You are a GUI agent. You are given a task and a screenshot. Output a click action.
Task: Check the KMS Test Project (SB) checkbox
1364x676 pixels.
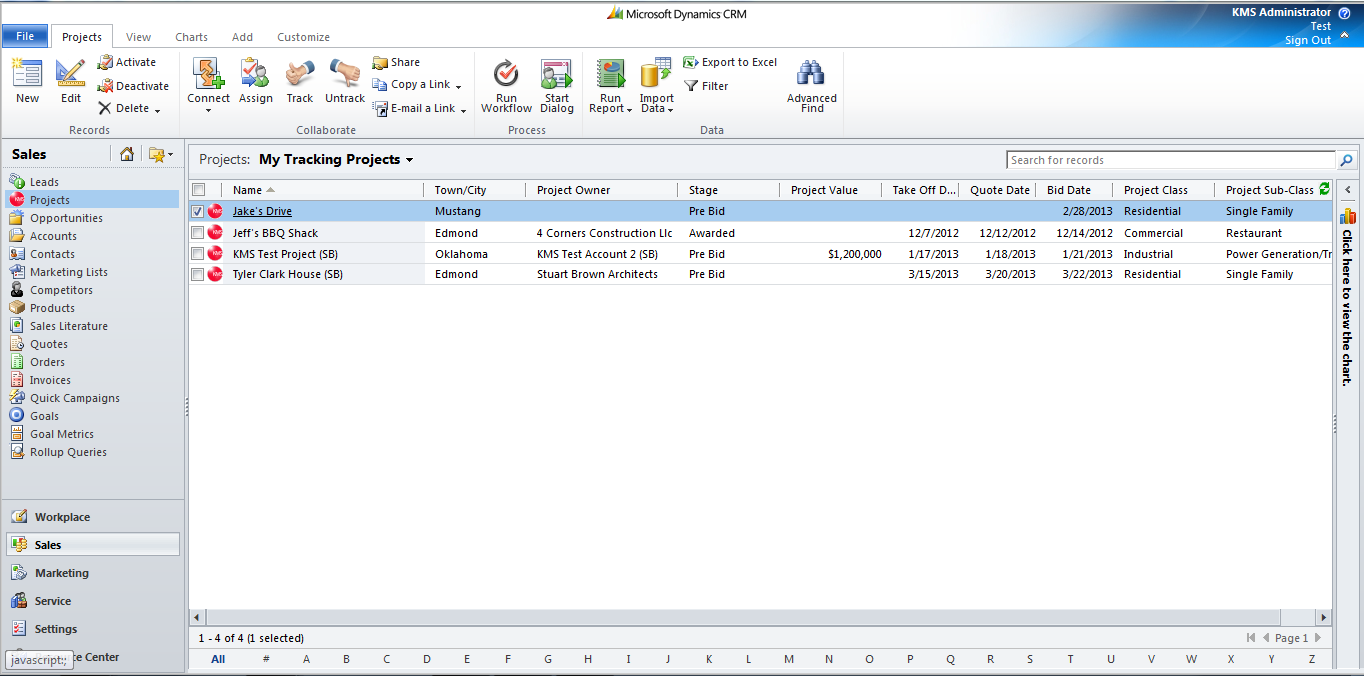point(198,254)
